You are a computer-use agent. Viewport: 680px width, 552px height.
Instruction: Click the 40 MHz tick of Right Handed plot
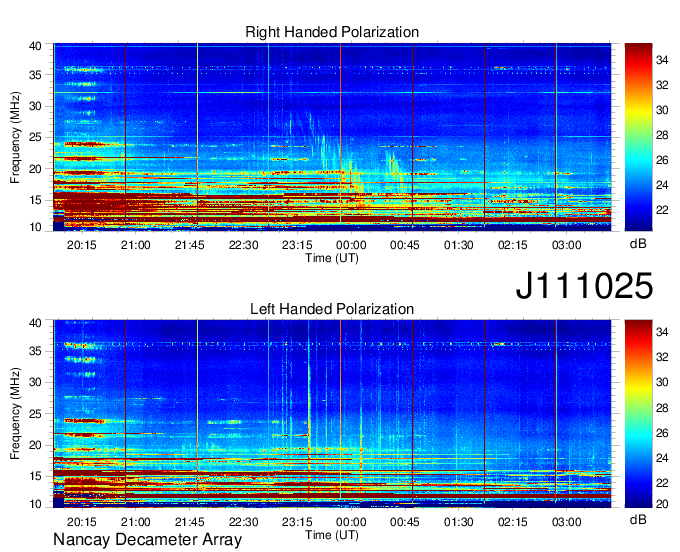35,46
